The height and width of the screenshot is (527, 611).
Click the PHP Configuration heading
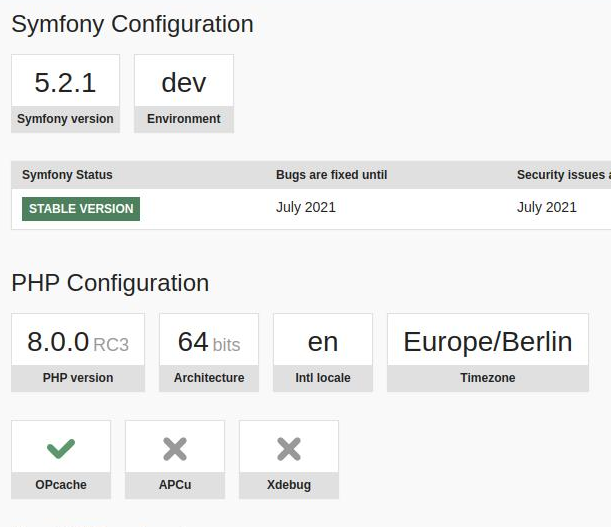tap(110, 283)
